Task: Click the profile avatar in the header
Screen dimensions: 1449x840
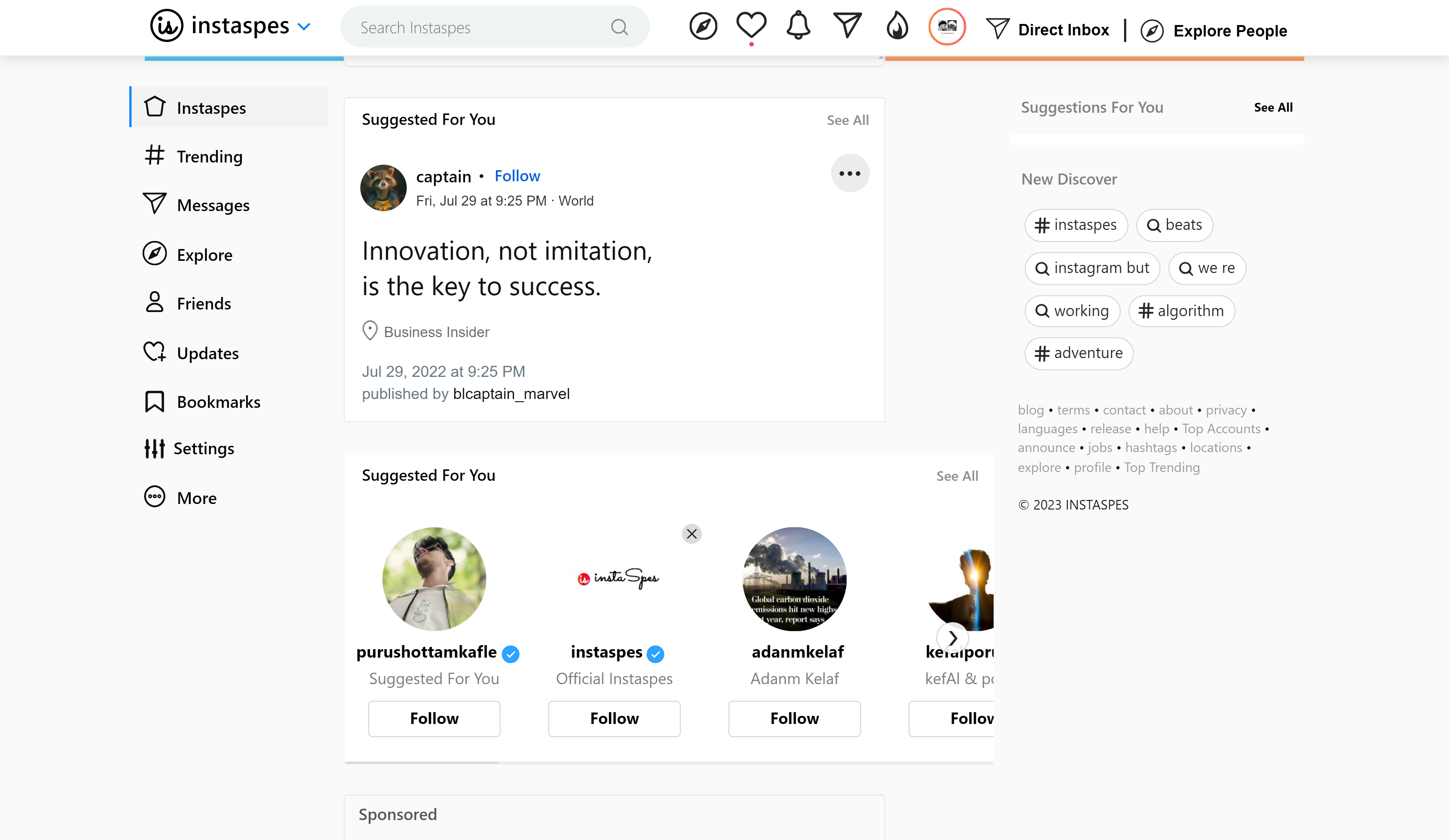Action: point(946,27)
